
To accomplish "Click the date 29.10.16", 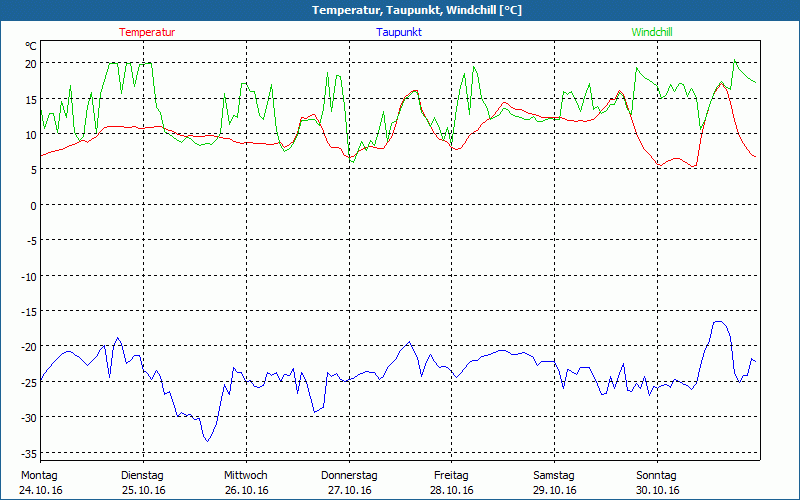I will pos(555,490).
